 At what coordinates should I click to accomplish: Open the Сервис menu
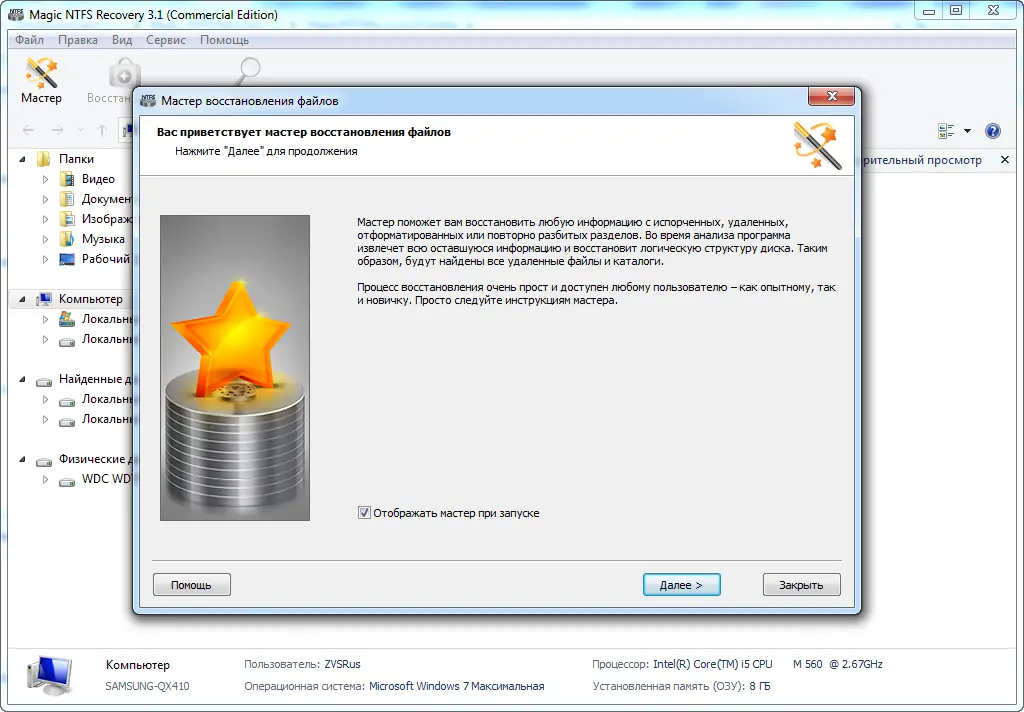coord(166,40)
